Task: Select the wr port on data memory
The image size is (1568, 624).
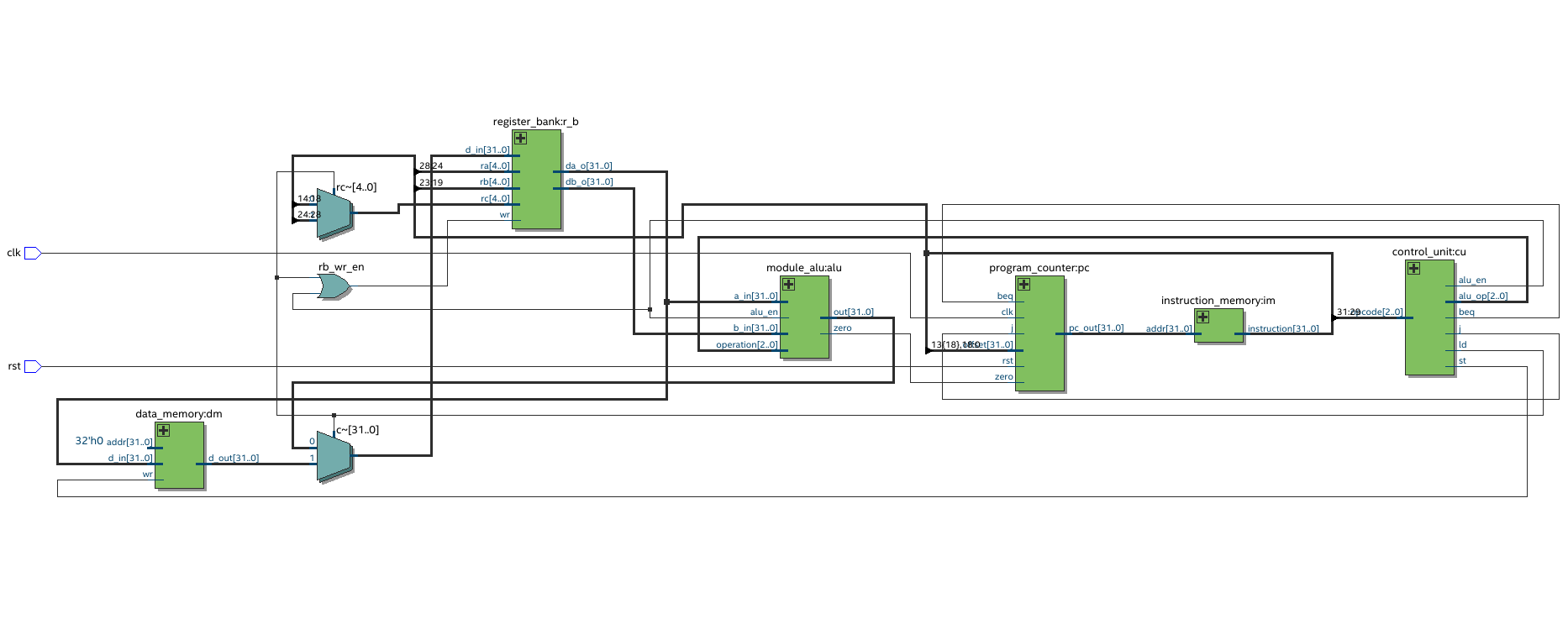Action: coord(148,475)
